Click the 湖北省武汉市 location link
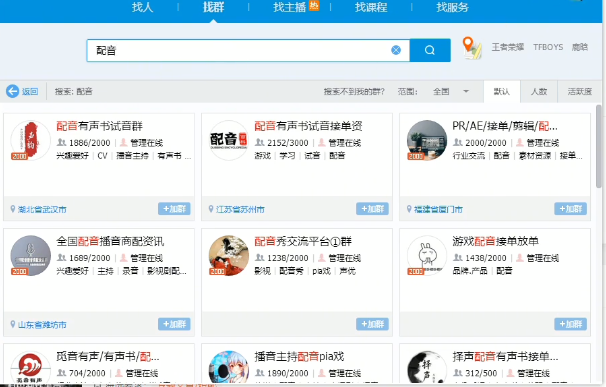The height and width of the screenshot is (387, 606). 42,210
